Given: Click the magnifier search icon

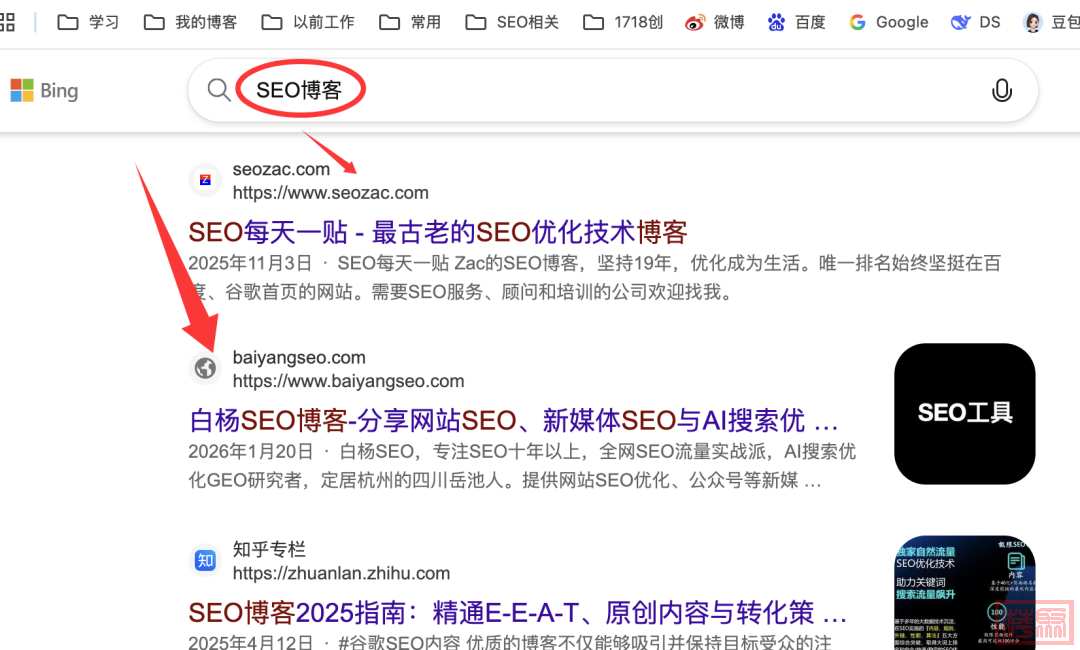Looking at the screenshot, I should [219, 91].
